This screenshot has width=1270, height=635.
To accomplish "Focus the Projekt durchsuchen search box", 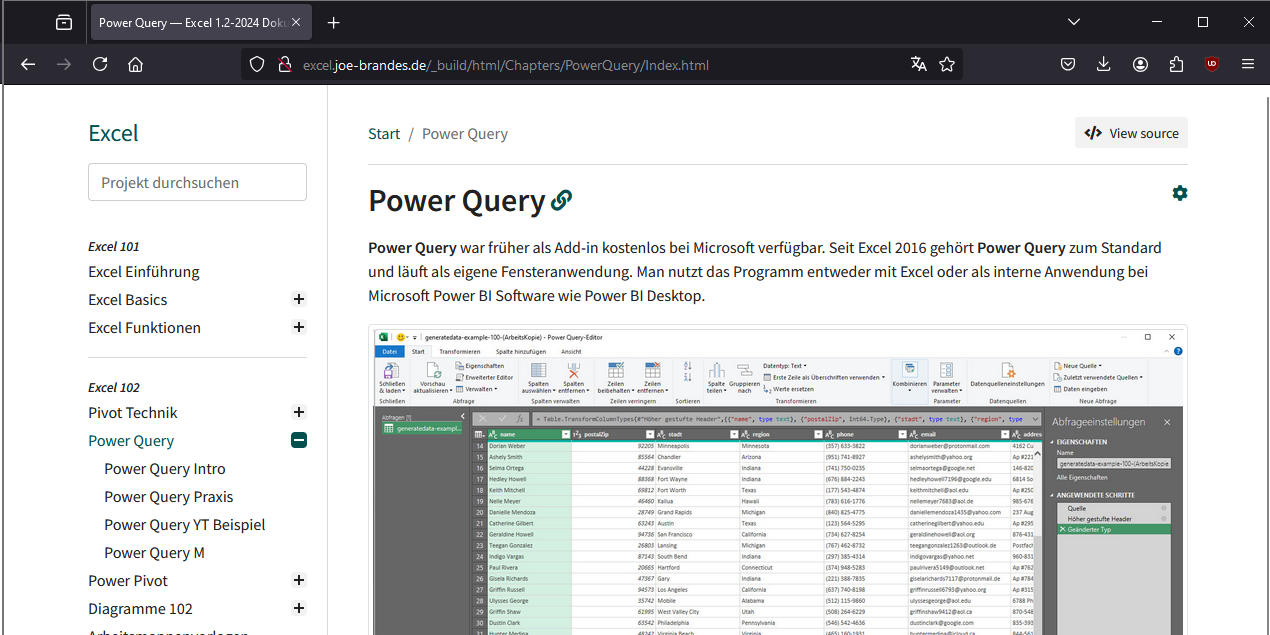I will coord(197,182).
